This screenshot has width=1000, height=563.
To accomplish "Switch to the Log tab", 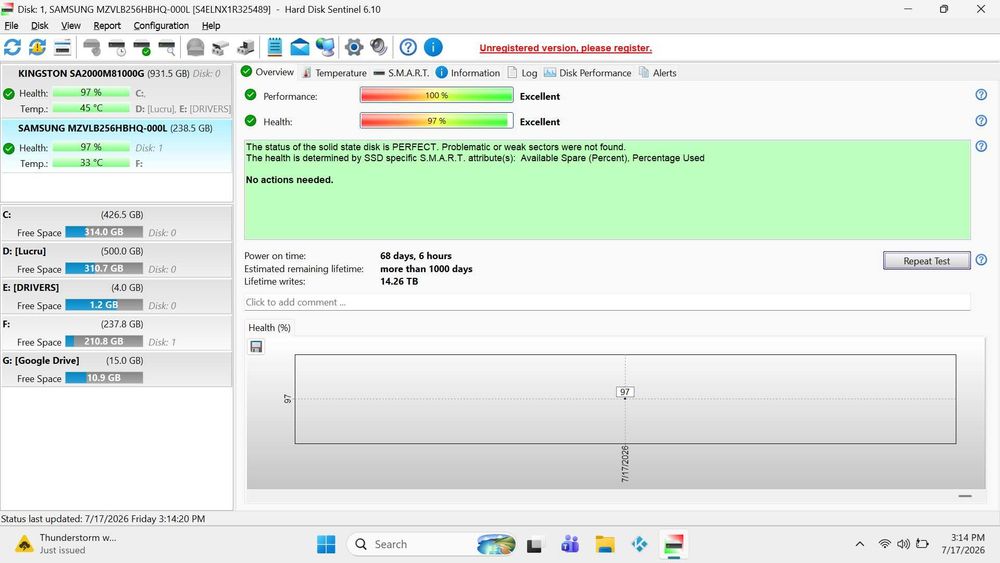I will (522, 73).
